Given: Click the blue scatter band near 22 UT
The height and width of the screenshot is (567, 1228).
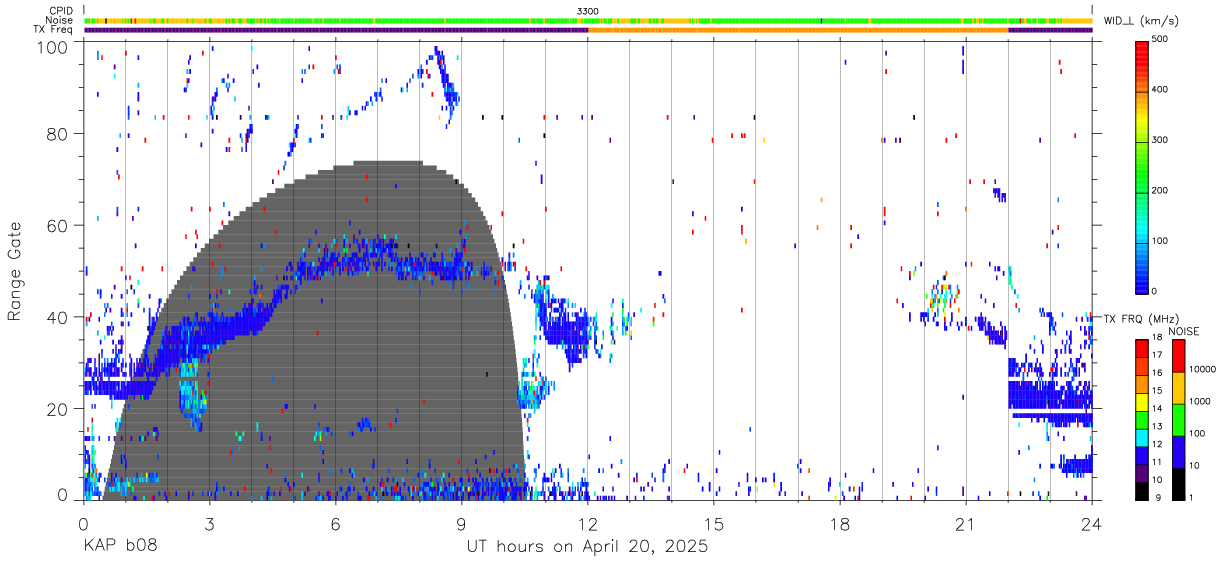Looking at the screenshot, I should (1050, 395).
